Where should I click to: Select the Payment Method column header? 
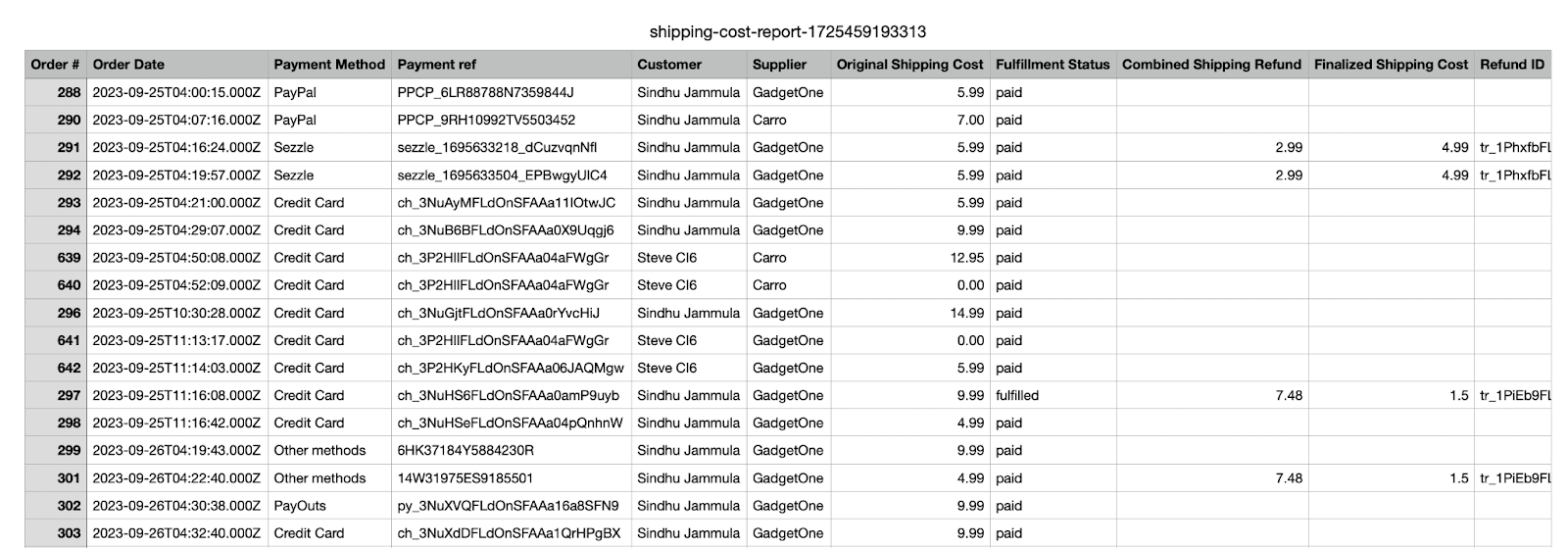point(329,65)
